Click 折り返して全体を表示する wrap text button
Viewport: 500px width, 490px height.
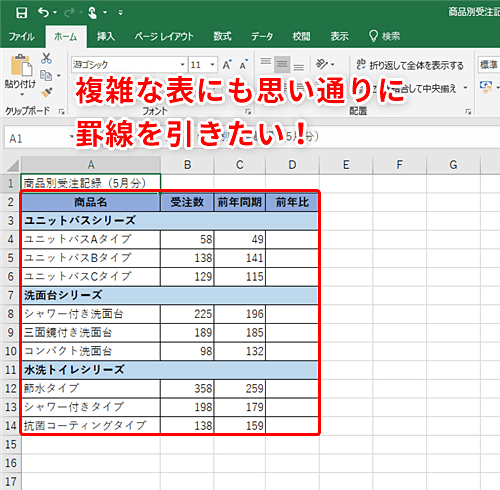tap(410, 65)
